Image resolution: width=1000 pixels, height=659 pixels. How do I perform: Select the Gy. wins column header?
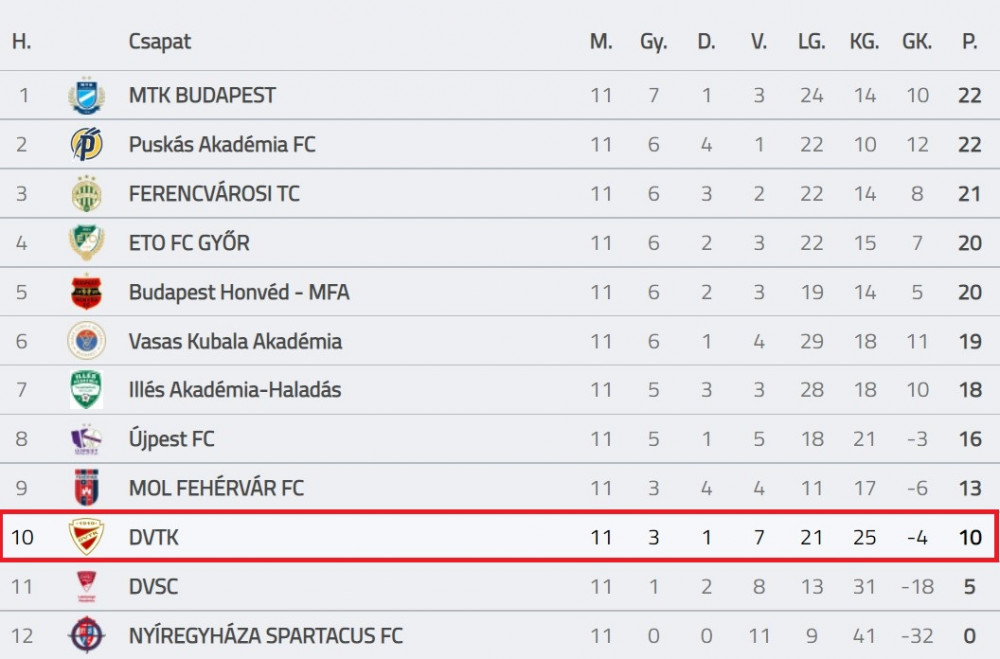(654, 42)
